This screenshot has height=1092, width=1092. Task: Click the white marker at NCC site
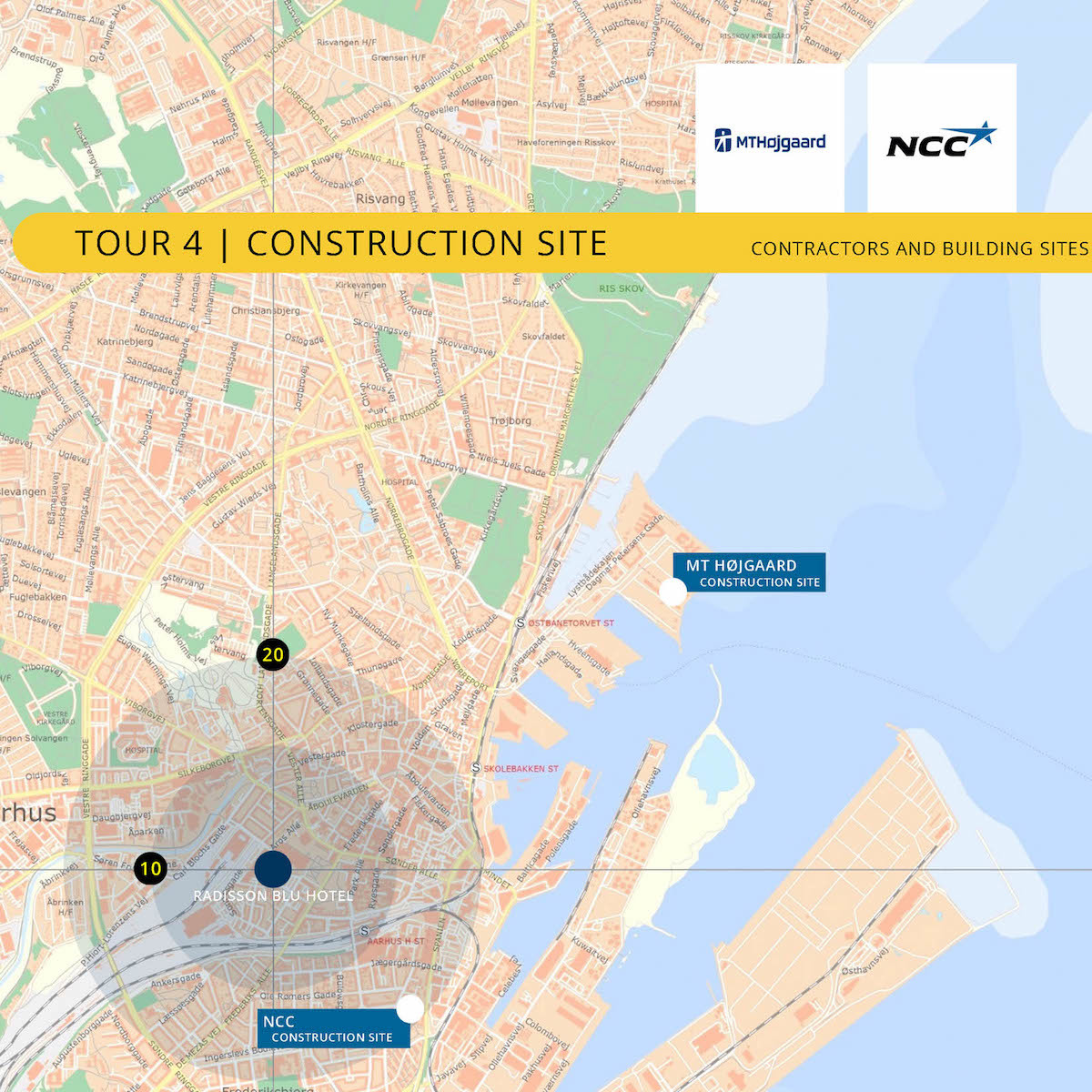[x=410, y=1008]
